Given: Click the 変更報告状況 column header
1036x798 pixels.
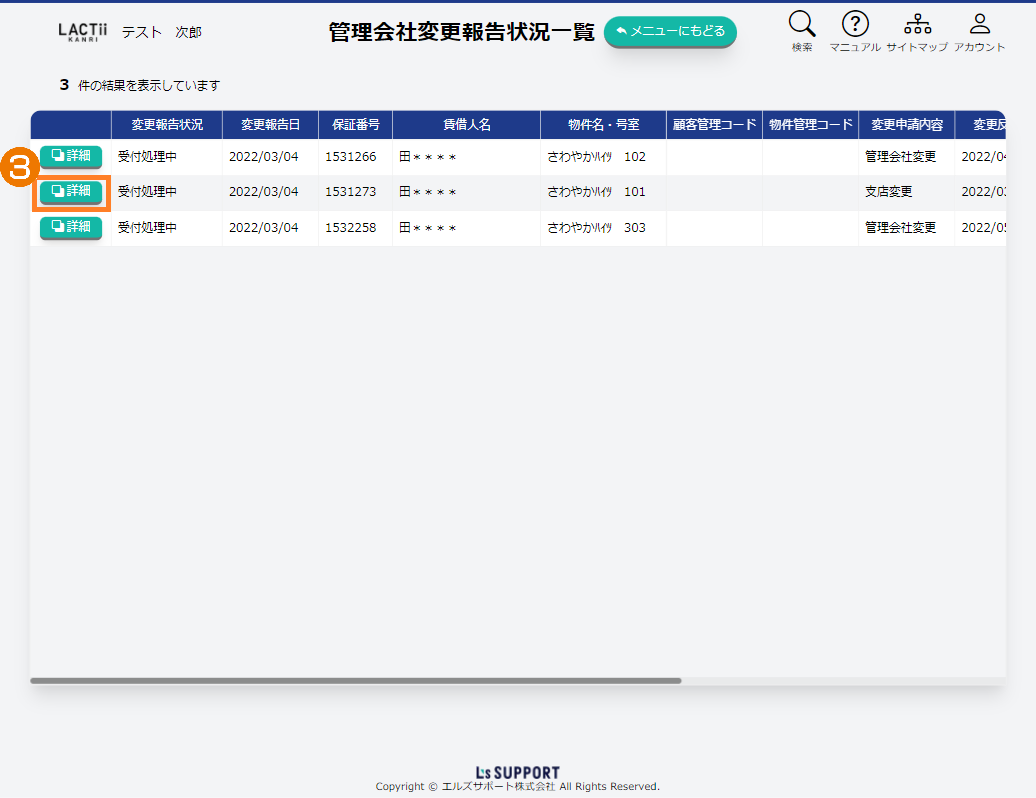Looking at the screenshot, I should pyautogui.click(x=167, y=125).
